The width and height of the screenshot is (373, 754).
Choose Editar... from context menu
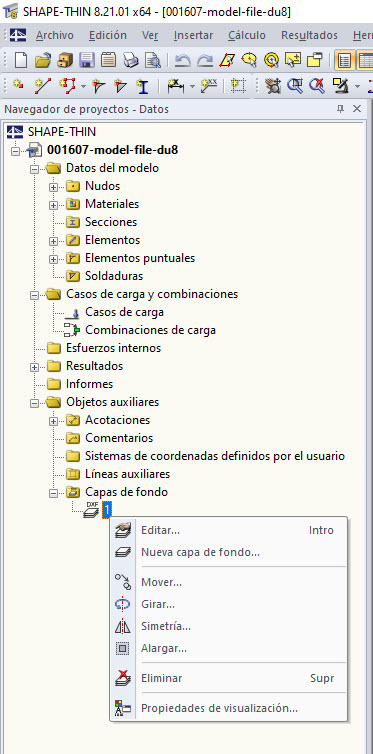pos(228,530)
